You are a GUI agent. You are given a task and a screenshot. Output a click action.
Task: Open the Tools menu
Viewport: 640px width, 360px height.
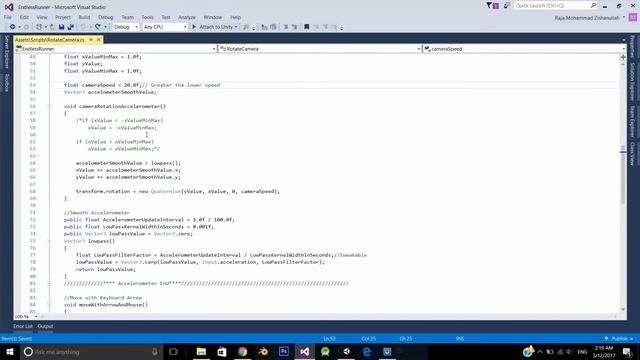tap(147, 17)
